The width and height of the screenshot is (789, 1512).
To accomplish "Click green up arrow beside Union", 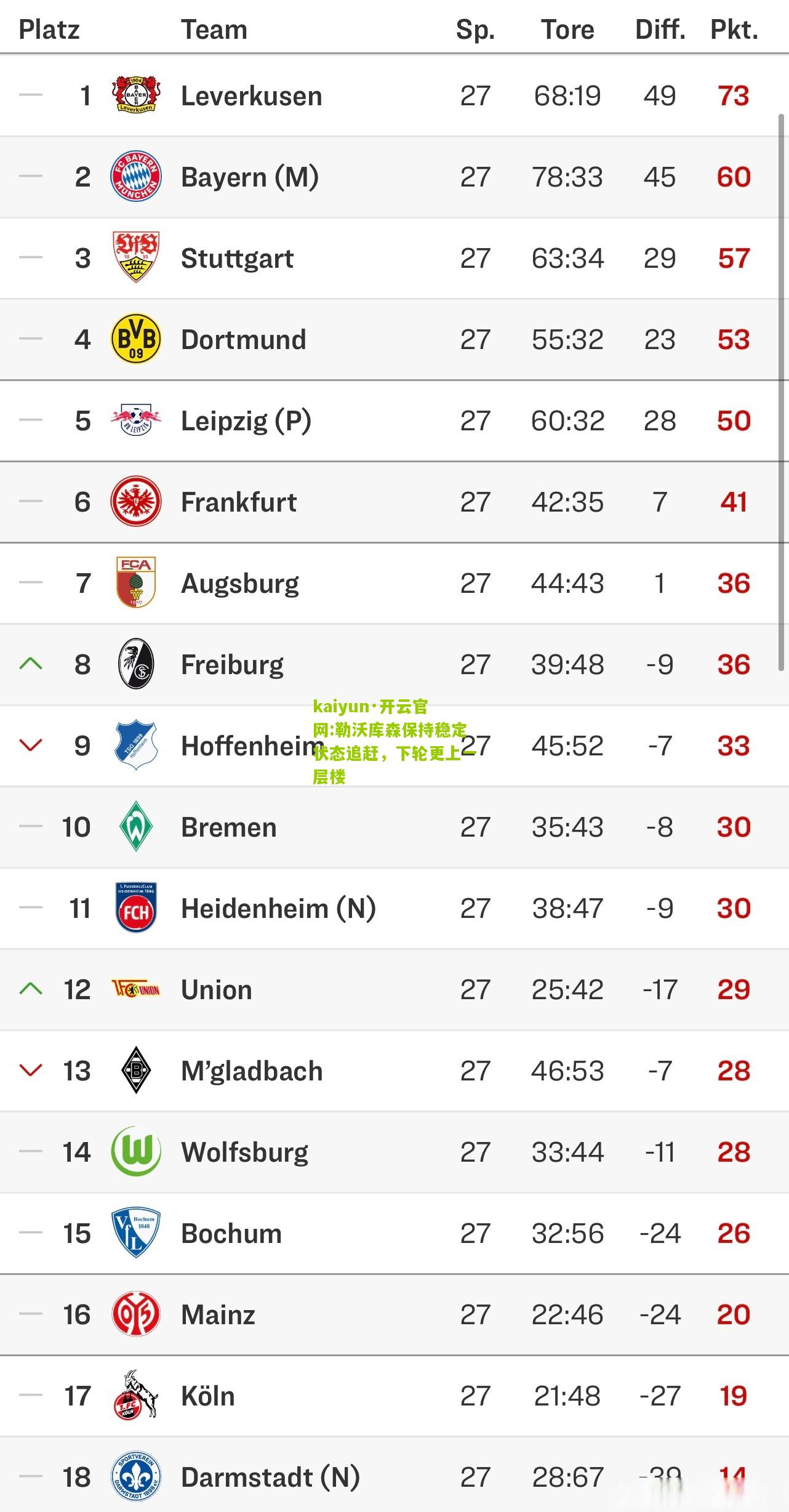I will pyautogui.click(x=31, y=989).
